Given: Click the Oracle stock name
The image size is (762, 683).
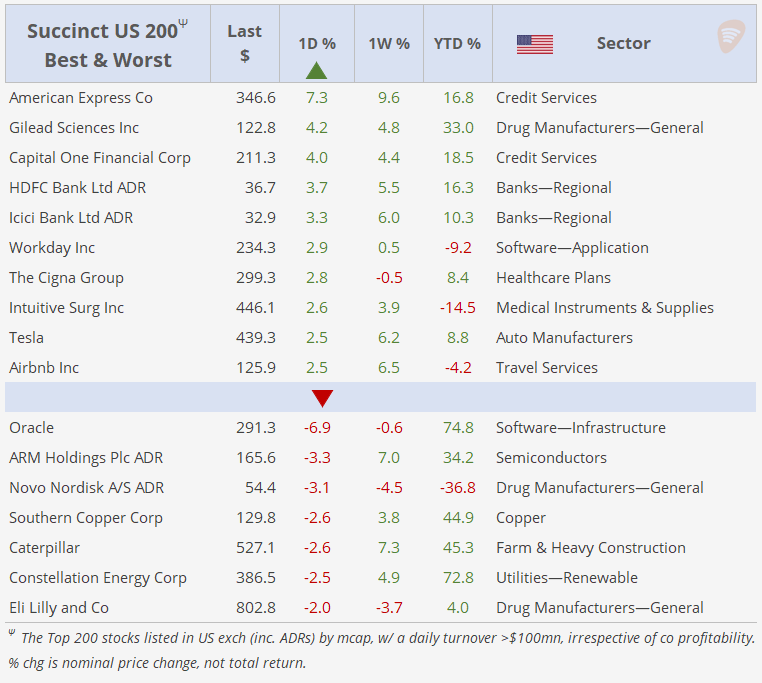Looking at the screenshot, I should coord(32,428).
